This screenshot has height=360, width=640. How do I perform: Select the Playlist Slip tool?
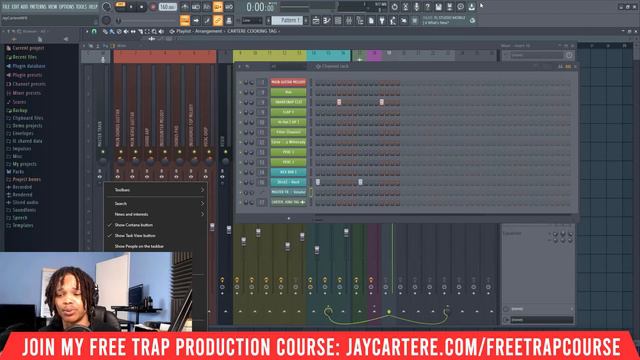[133, 31]
